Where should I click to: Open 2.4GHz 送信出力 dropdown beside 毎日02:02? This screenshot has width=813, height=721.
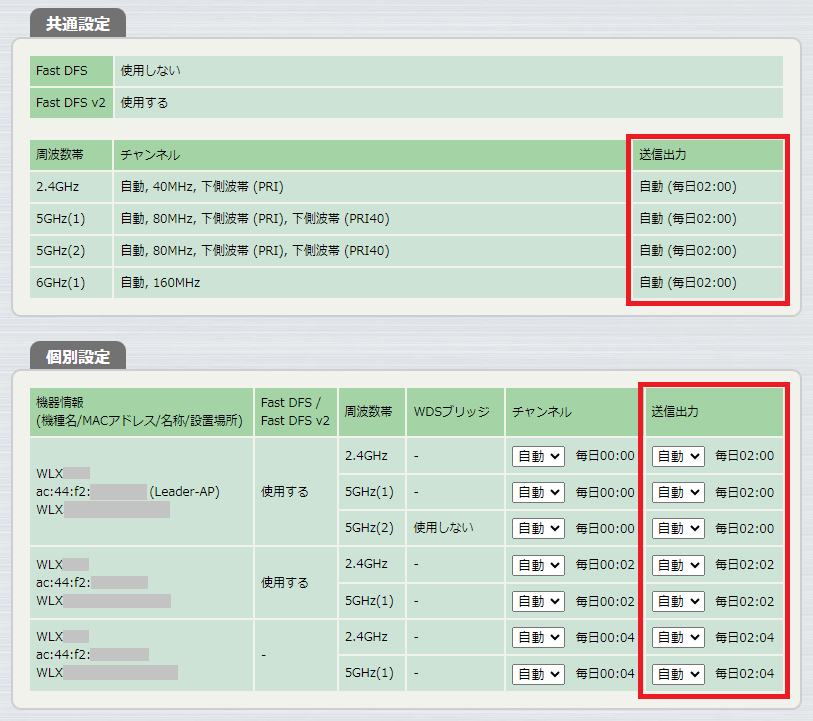[x=678, y=564]
